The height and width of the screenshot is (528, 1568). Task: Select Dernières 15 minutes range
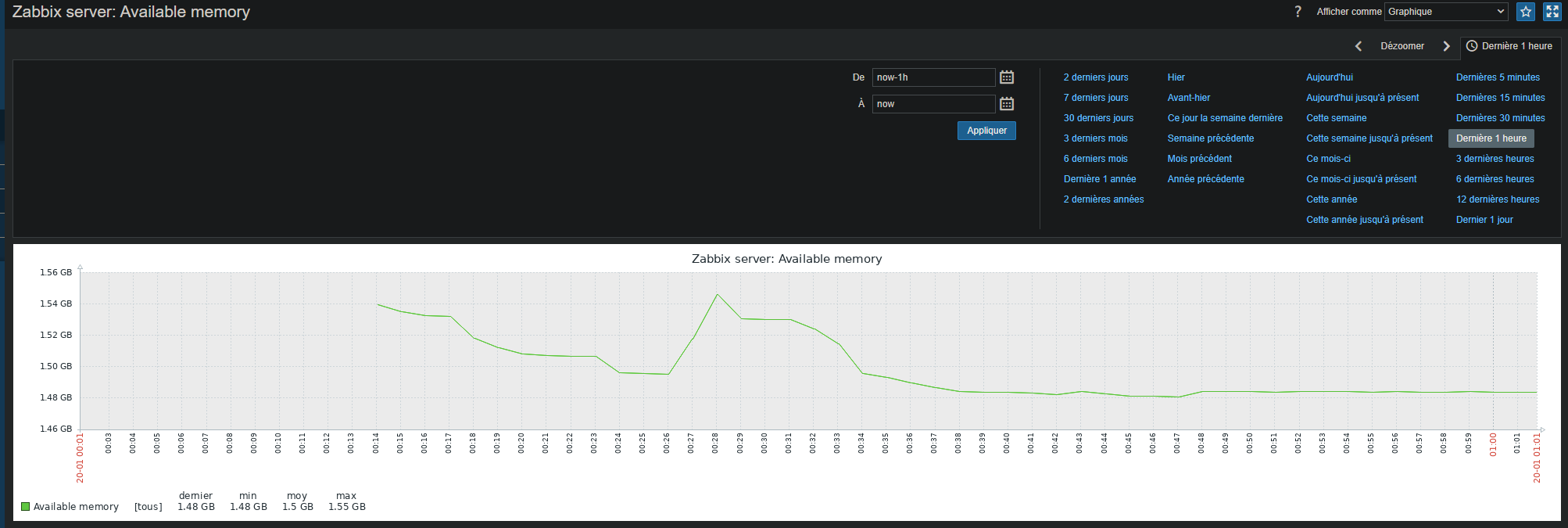click(1500, 98)
